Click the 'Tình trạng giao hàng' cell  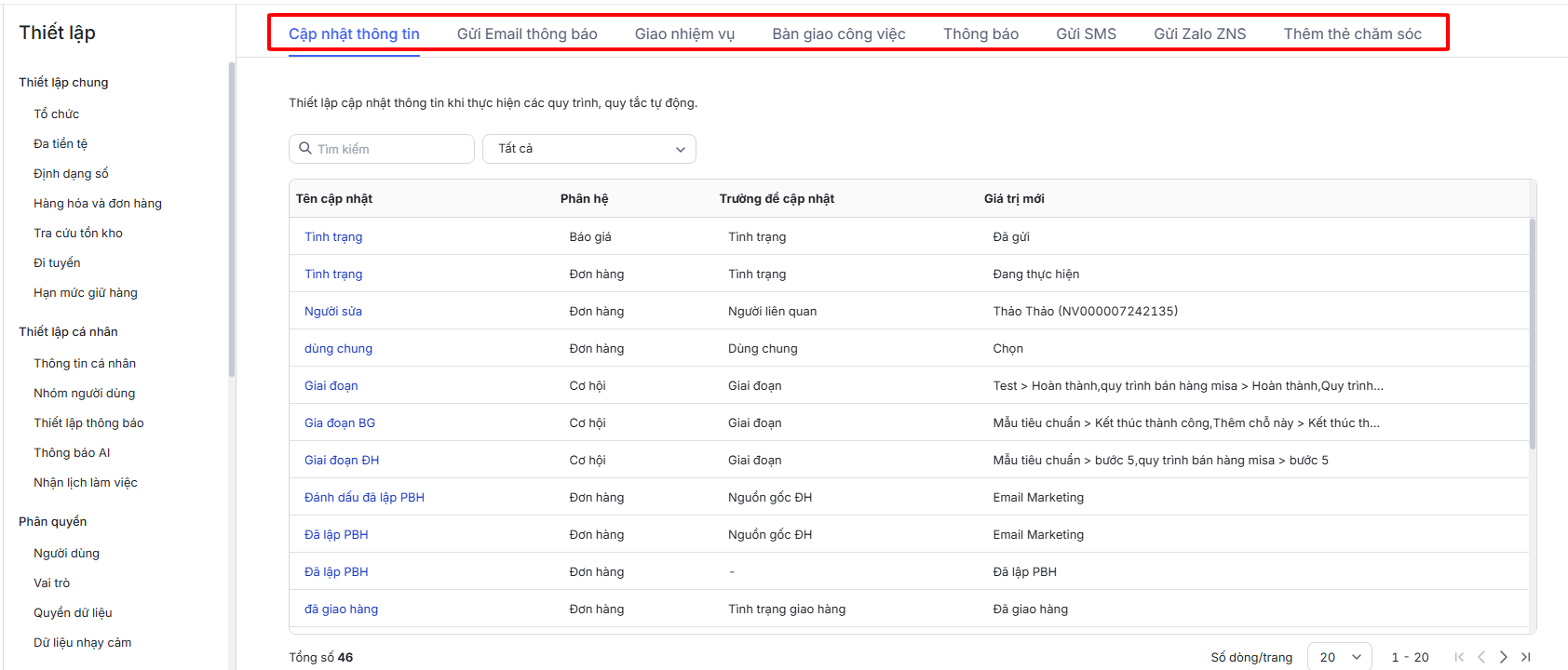coord(787,609)
